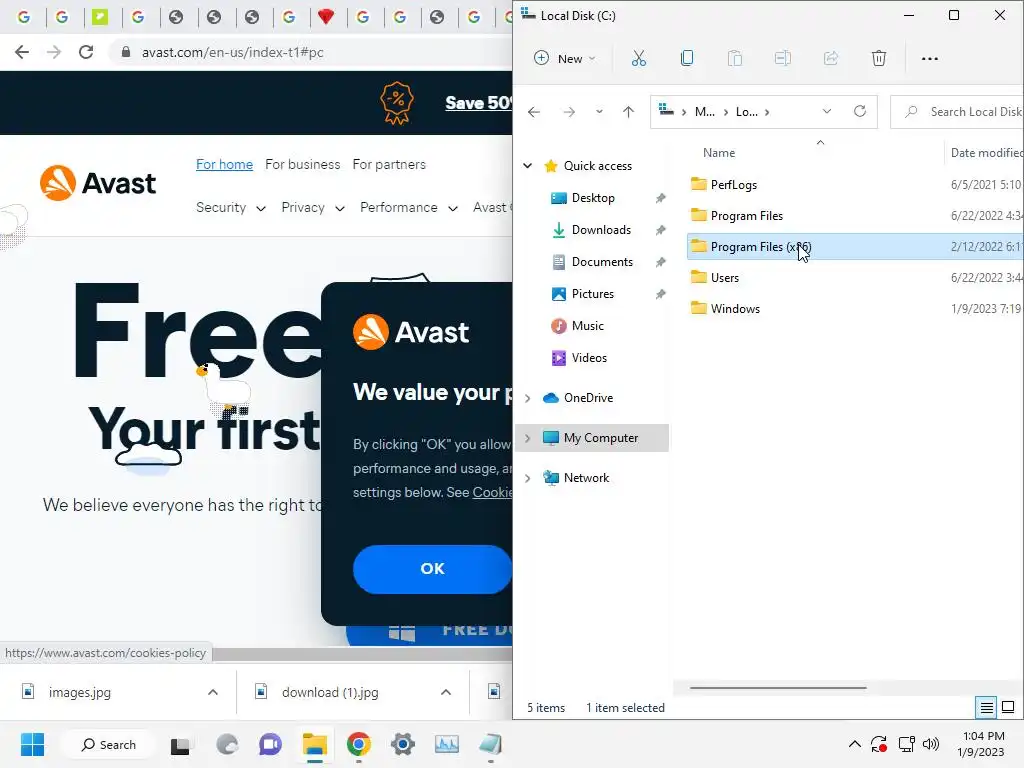Switch to details view in Explorer status bar
Viewport: 1024px width, 768px height.
(986, 707)
